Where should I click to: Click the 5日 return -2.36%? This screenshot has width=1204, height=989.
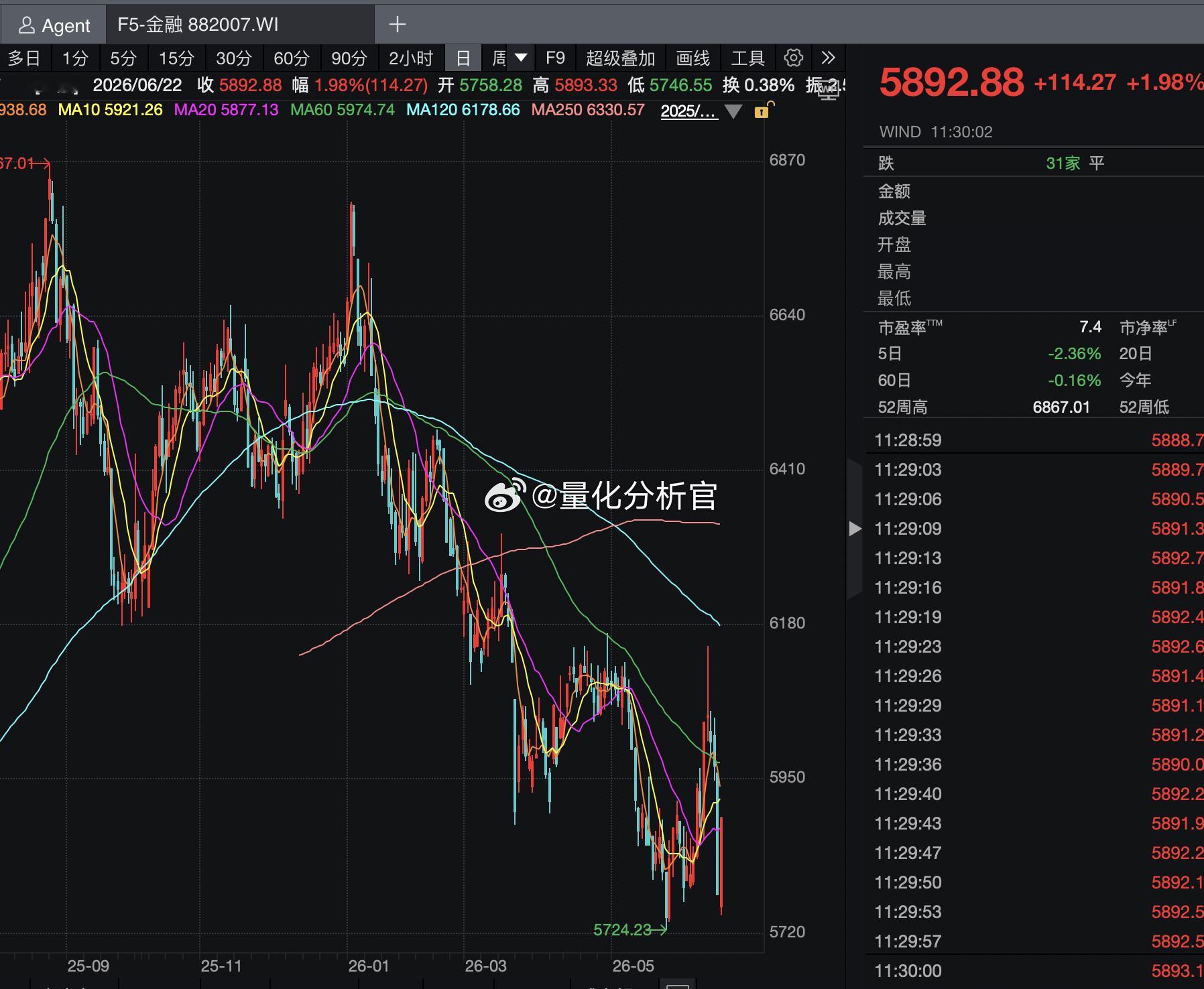coord(1074,354)
